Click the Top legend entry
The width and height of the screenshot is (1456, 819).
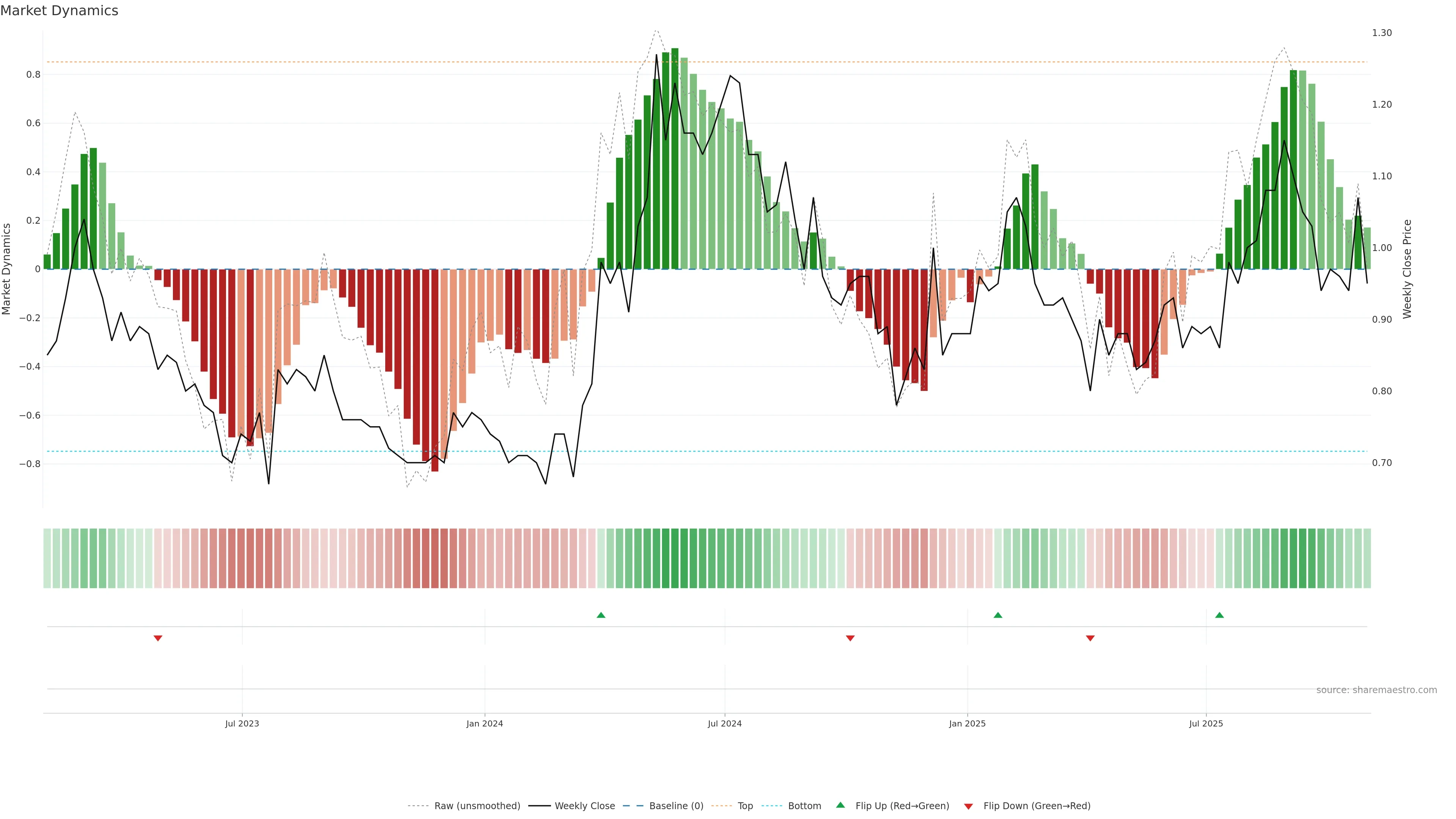(x=745, y=805)
